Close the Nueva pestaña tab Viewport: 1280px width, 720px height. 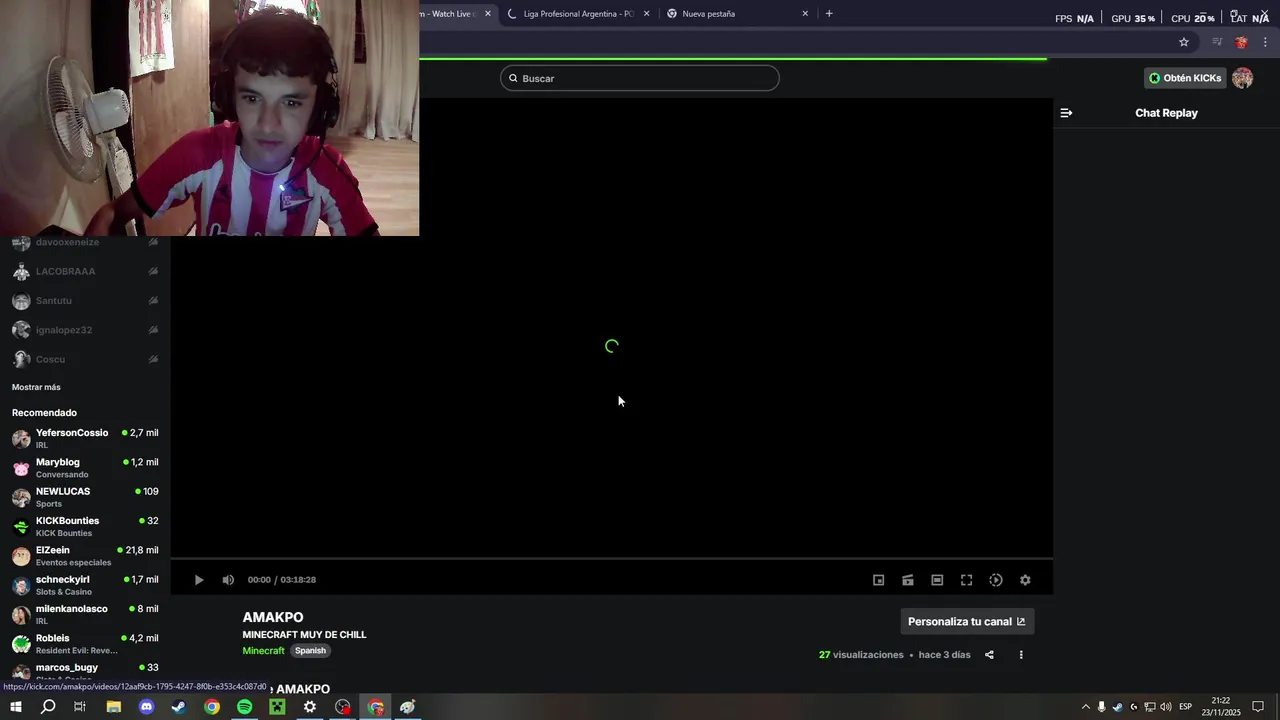pyautogui.click(x=805, y=14)
